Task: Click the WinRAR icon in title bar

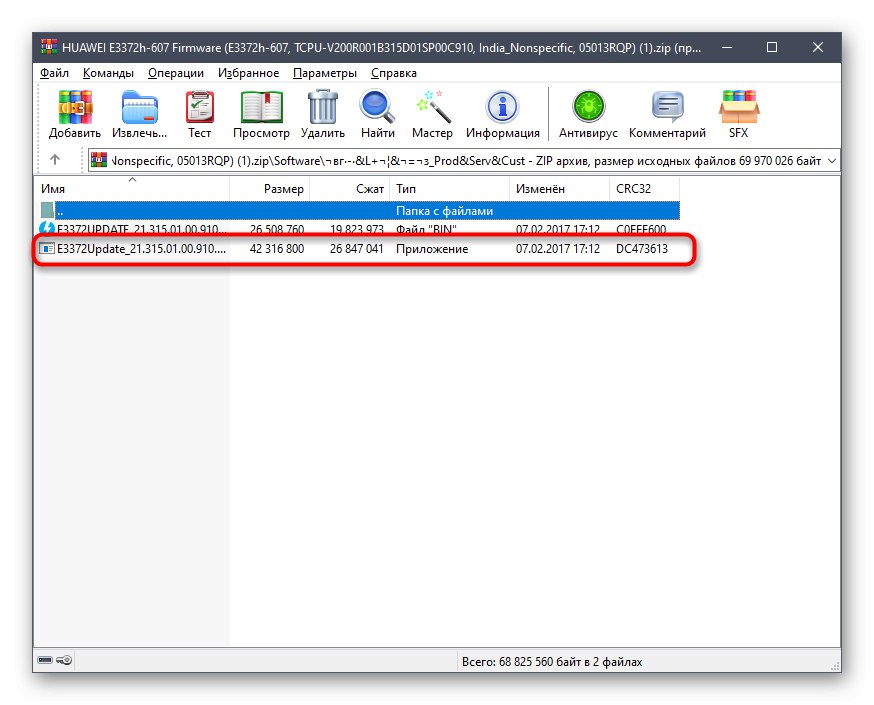Action: (49, 47)
